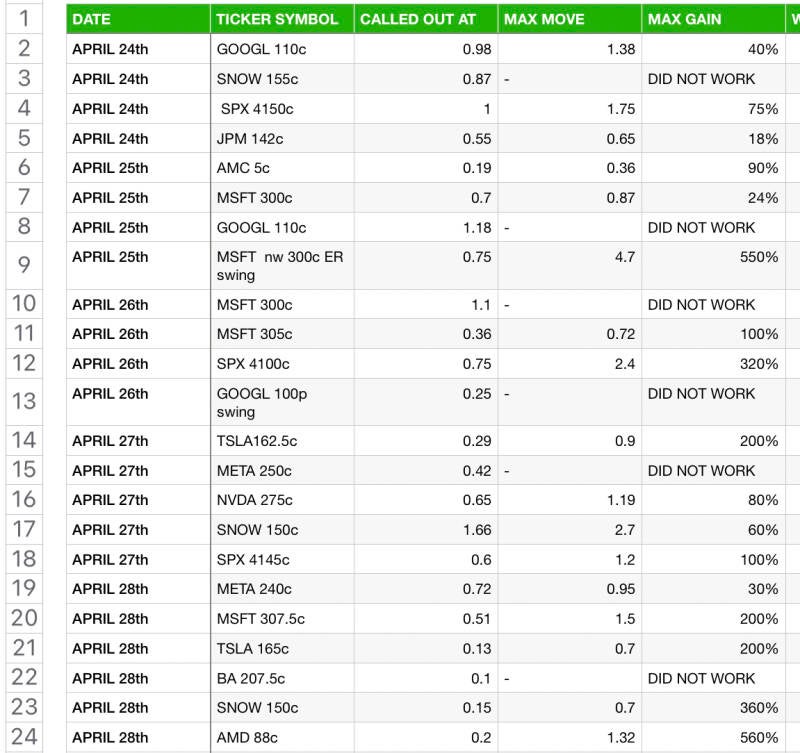Viewport: 800px width, 753px height.
Task: Select the DATE column header cell
Action: (138, 19)
